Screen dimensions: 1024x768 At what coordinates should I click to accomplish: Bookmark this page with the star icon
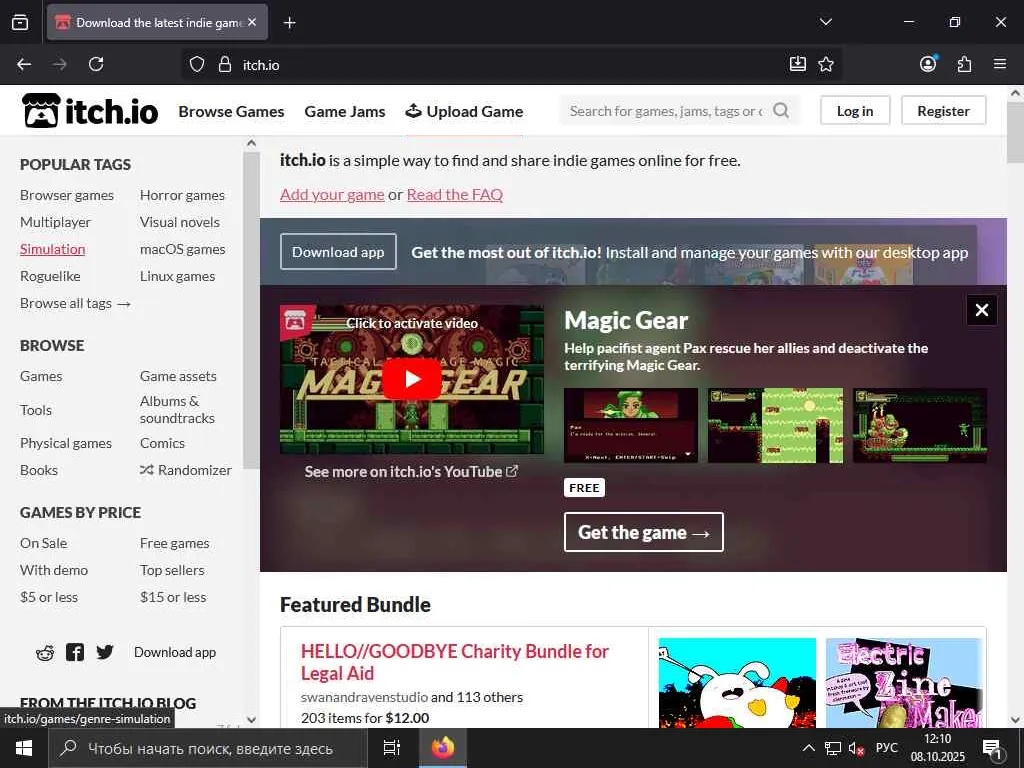coord(826,64)
